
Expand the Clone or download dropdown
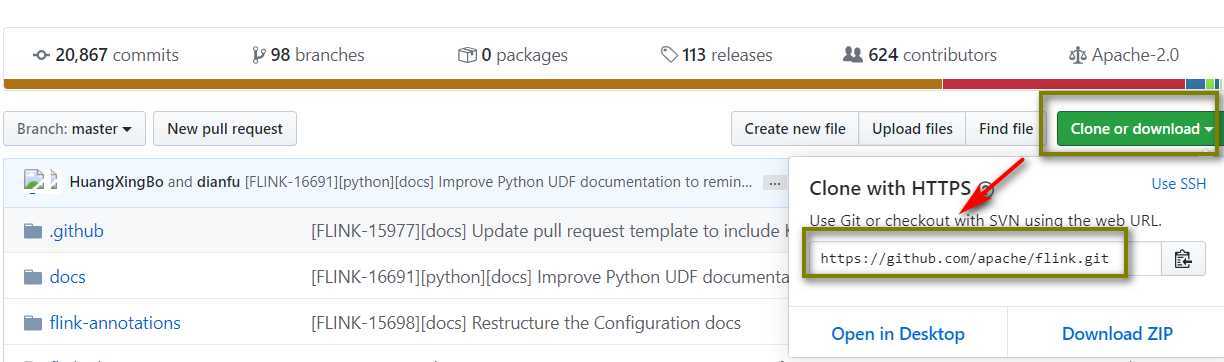(x=1141, y=129)
